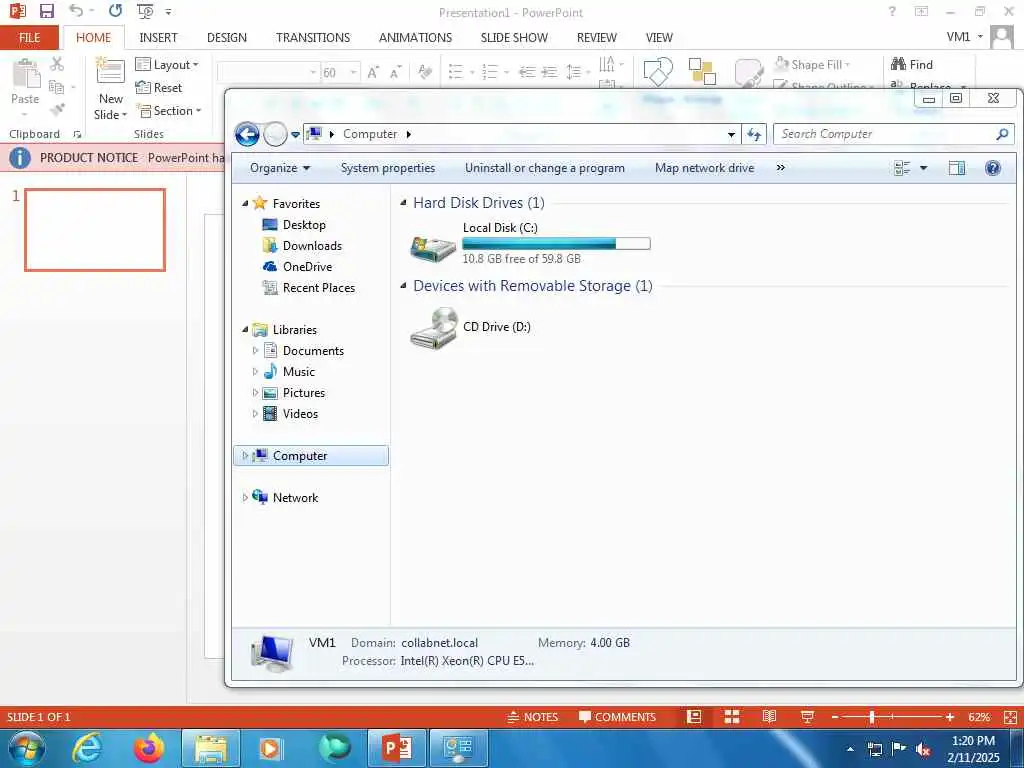1024x768 pixels.
Task: Toggle the NOTES pane in status bar
Action: (x=532, y=717)
